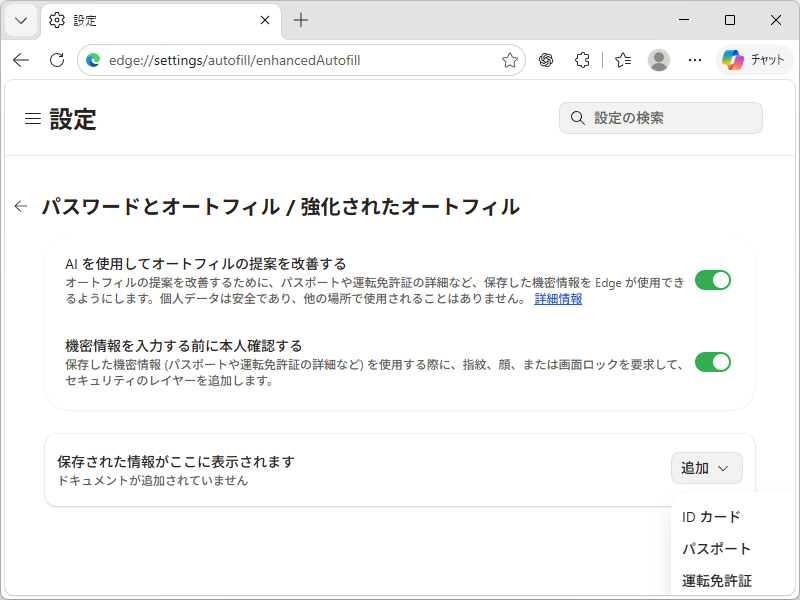Open Copilot チャット button

point(754,60)
